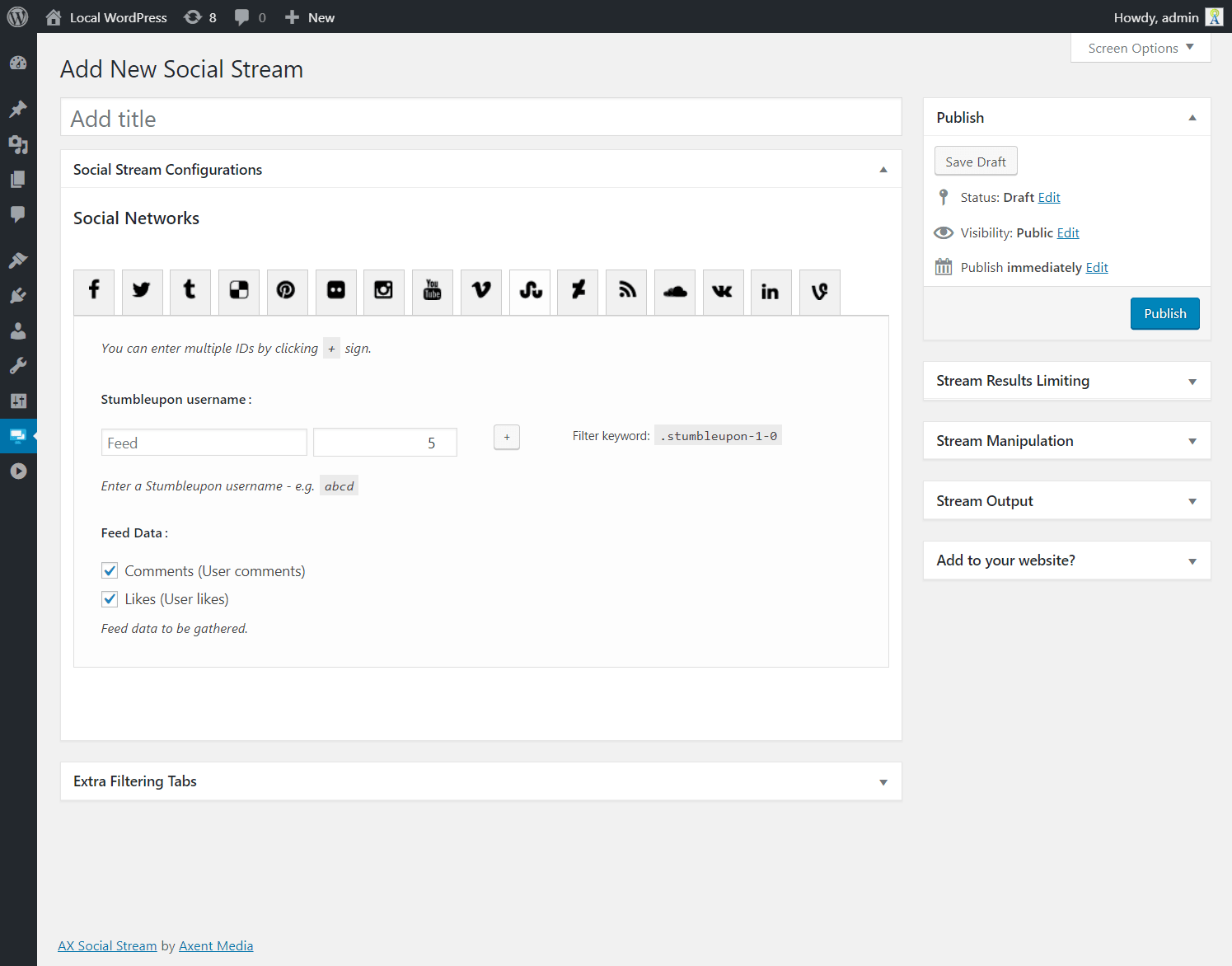Switch to the YouTube network tab
Screen dimensions: 1232x966
pos(432,292)
